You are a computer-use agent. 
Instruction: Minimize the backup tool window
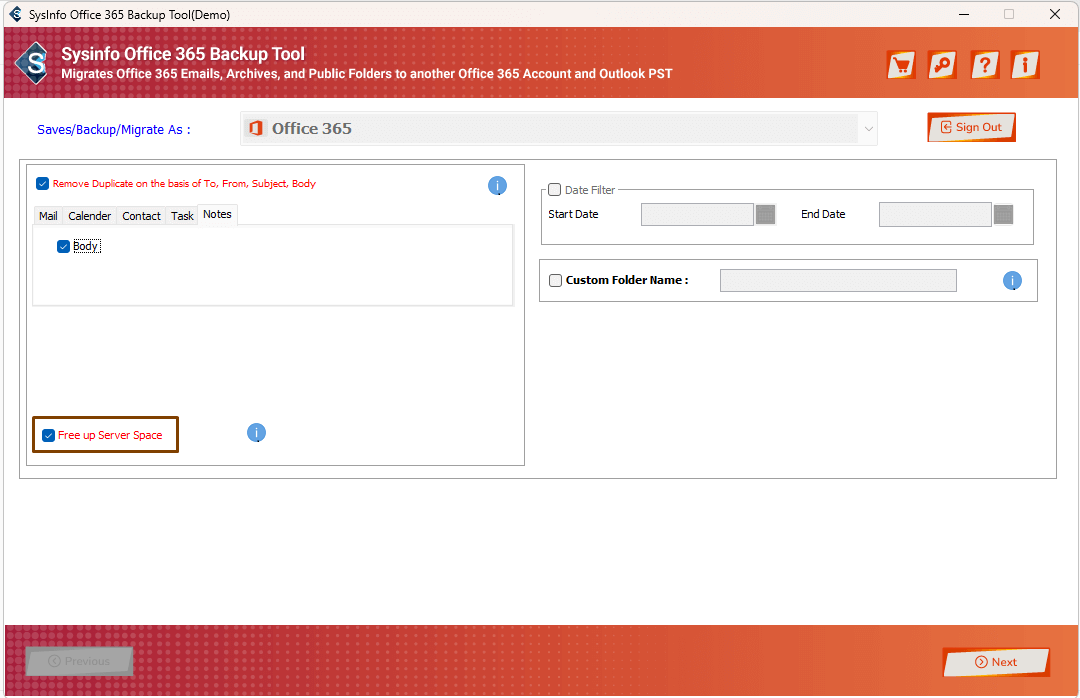[964, 14]
